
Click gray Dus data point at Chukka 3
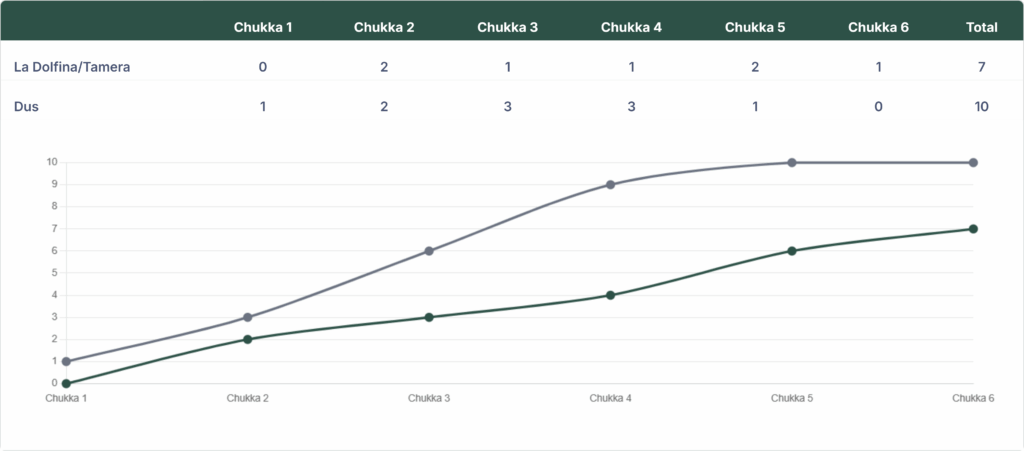pyautogui.click(x=429, y=251)
